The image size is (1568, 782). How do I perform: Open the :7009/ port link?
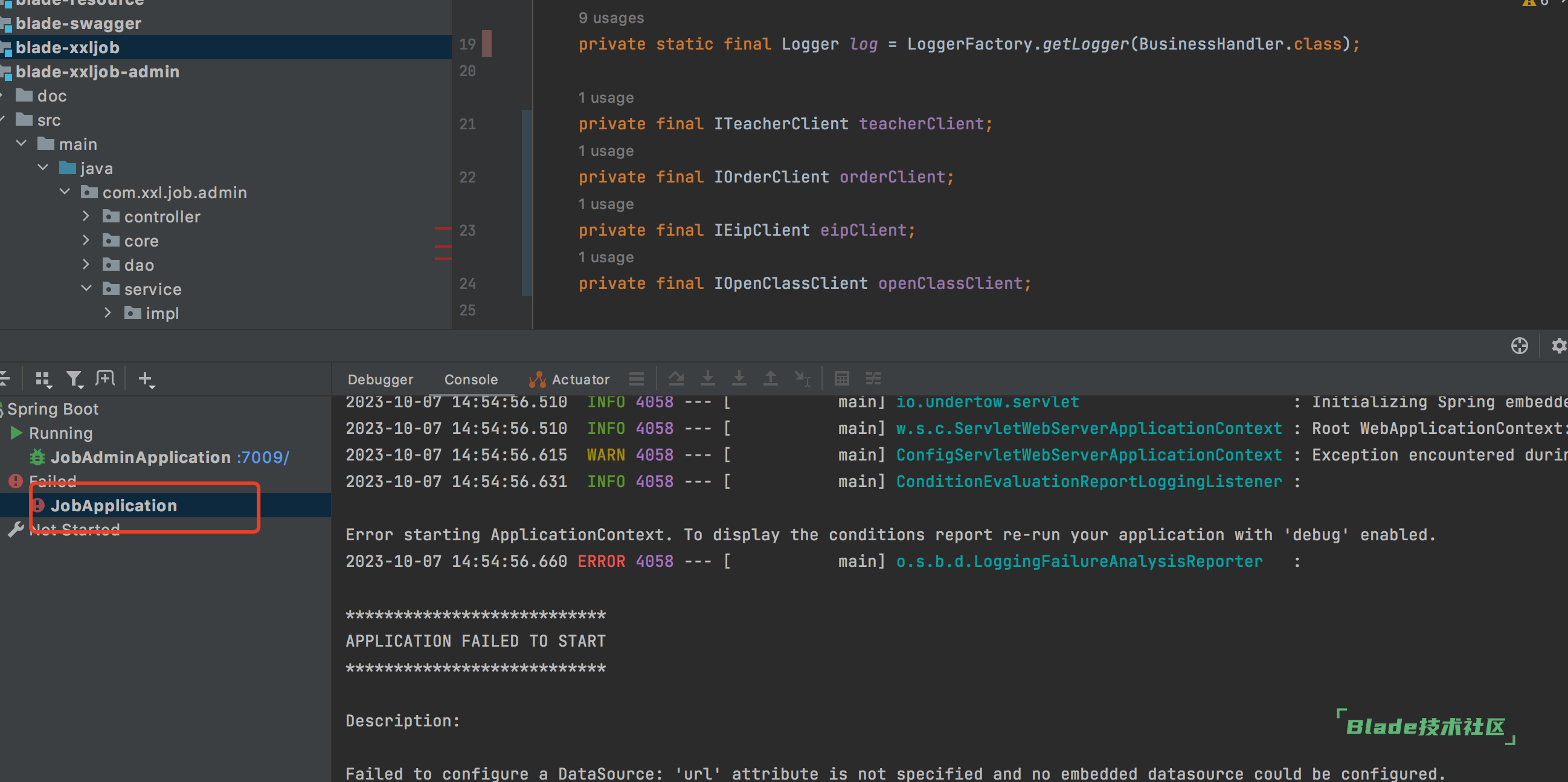coord(263,457)
